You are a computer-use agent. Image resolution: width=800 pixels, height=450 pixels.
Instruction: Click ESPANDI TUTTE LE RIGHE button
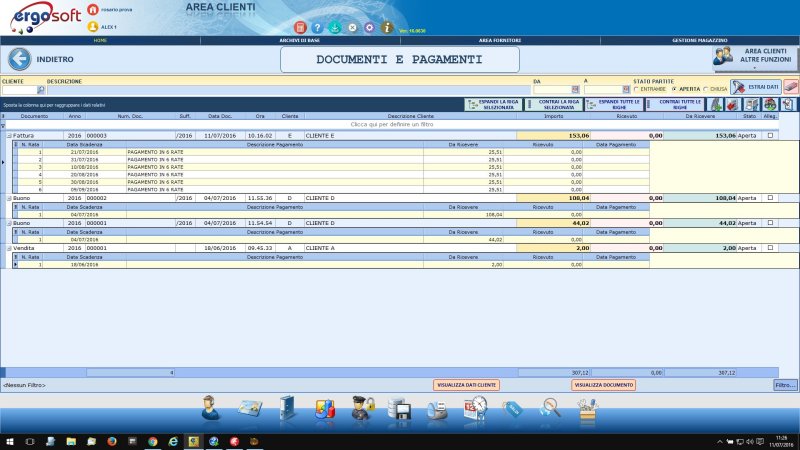point(614,105)
